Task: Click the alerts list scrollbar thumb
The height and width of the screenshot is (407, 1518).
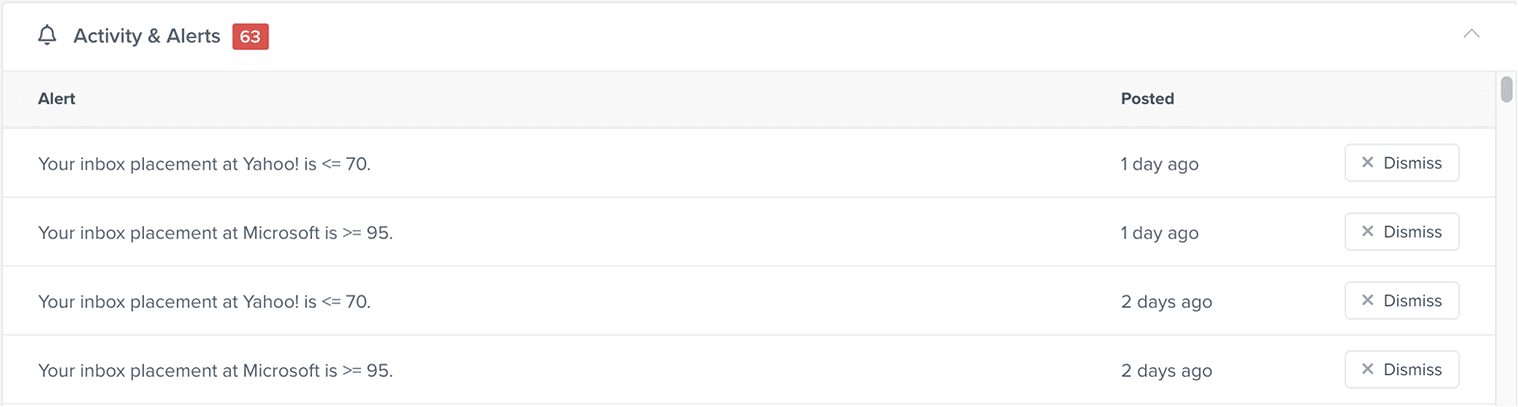Action: [x=1506, y=89]
